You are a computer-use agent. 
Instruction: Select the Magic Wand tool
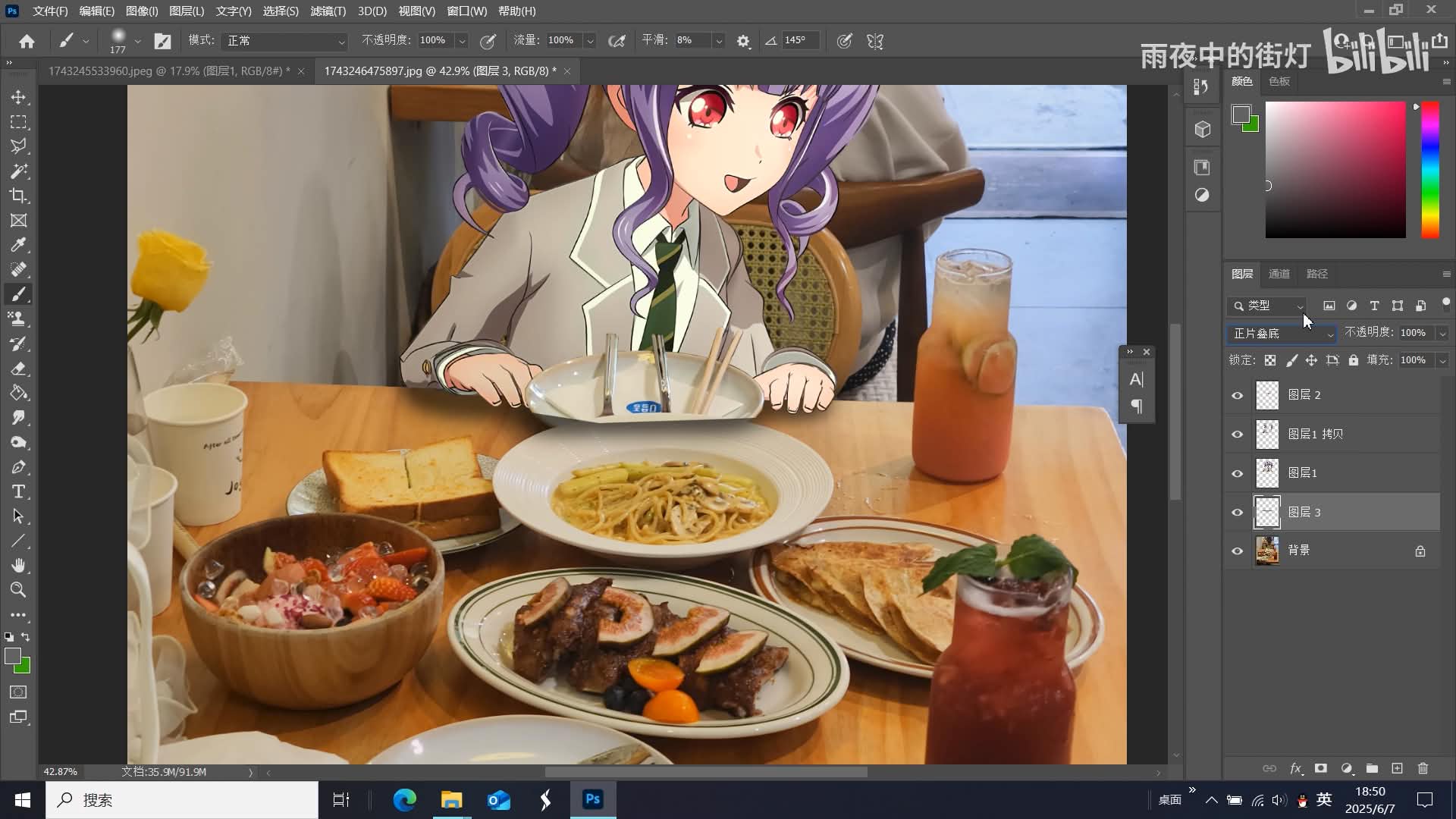pos(18,171)
